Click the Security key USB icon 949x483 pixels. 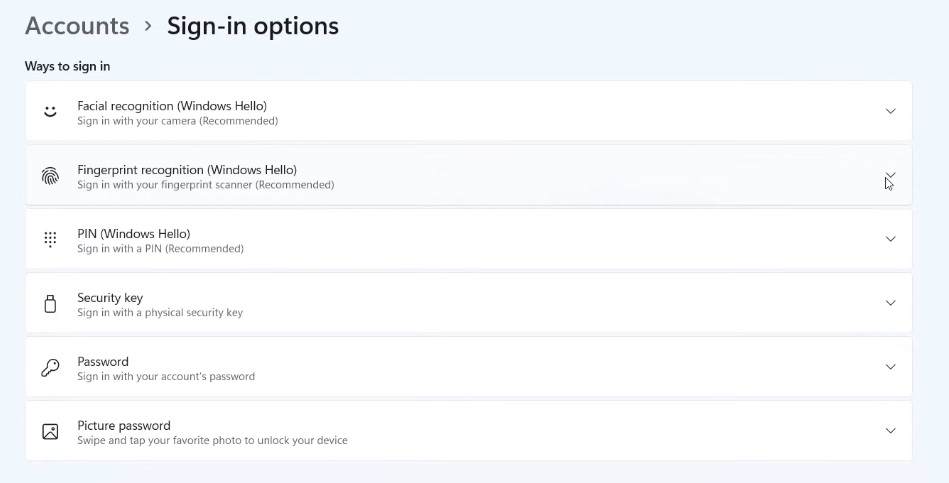(50, 304)
